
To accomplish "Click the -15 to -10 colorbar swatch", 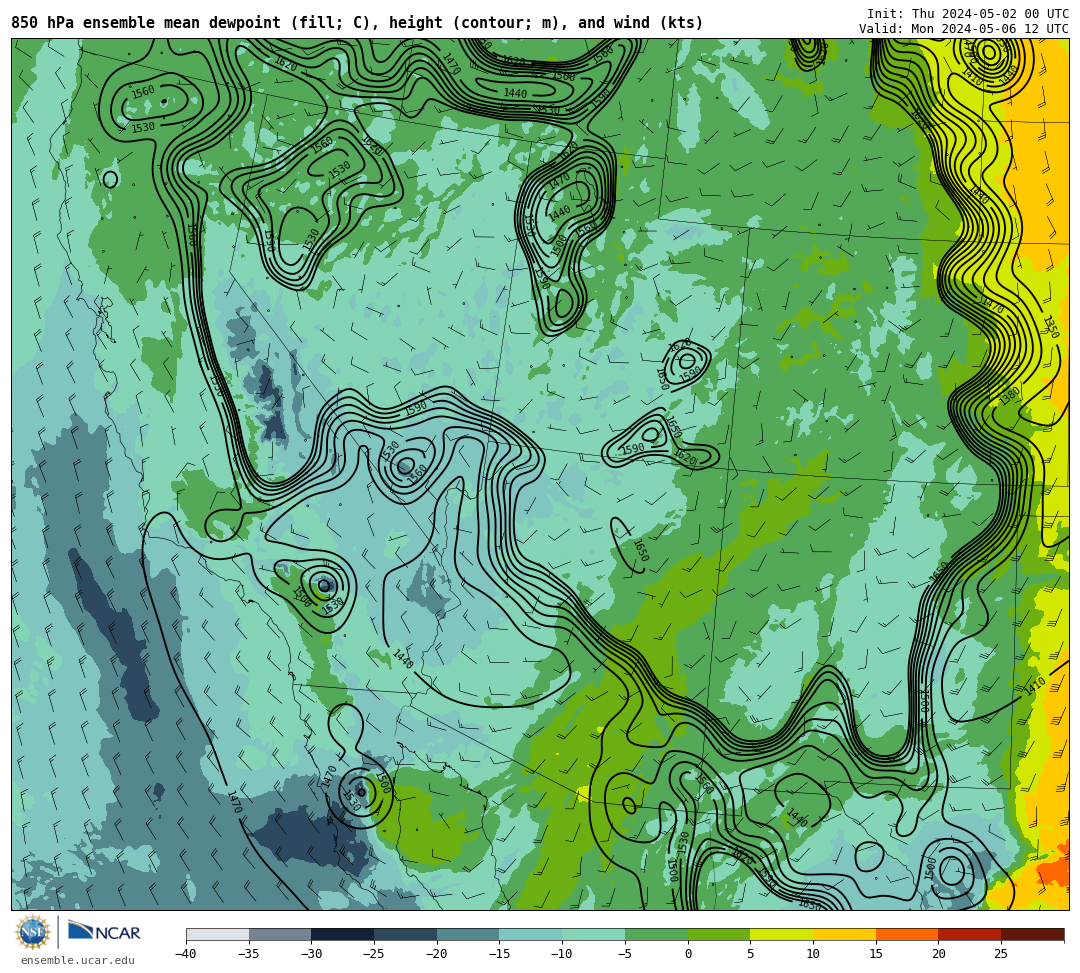I will click(x=531, y=934).
